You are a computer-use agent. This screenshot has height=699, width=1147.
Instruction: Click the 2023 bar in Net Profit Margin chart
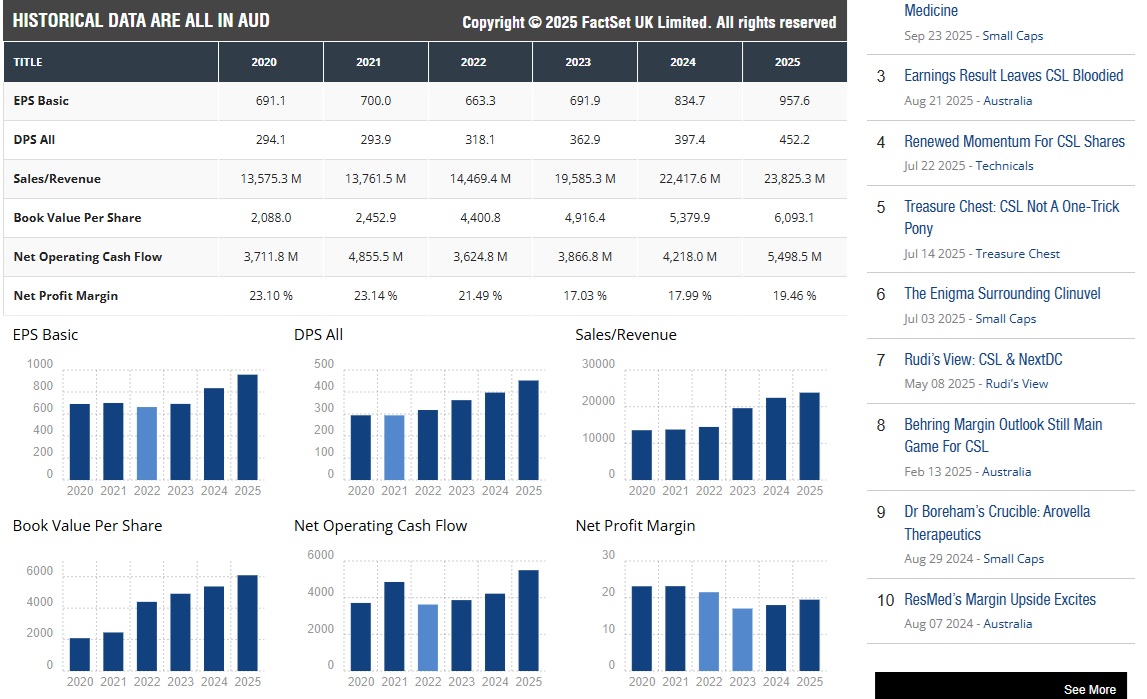pos(743,639)
